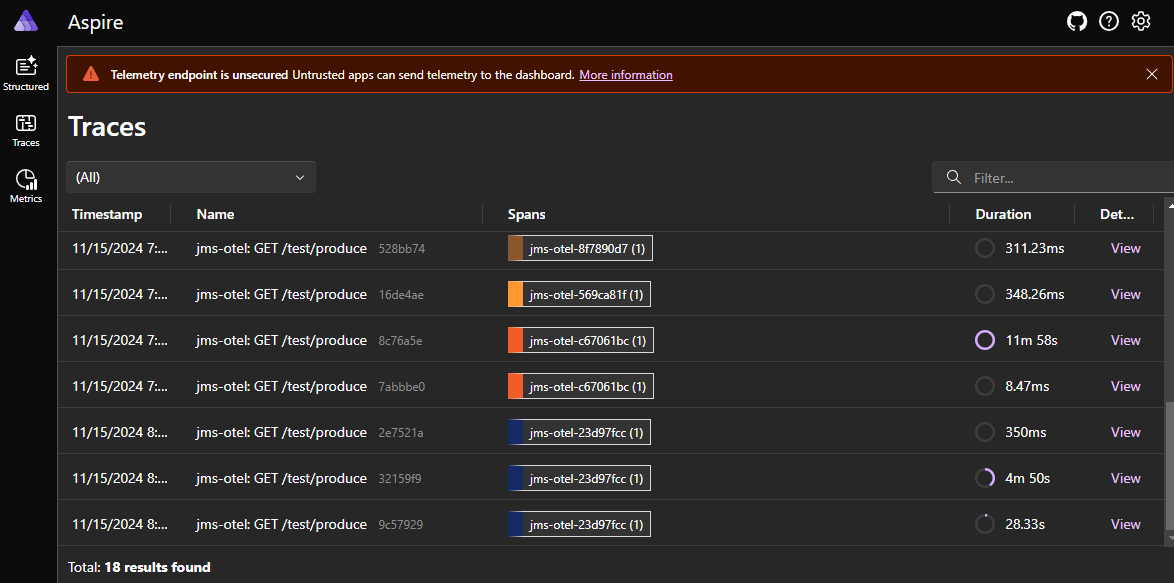View details for trace 2e7521a
This screenshot has width=1174, height=583.
(x=1125, y=432)
